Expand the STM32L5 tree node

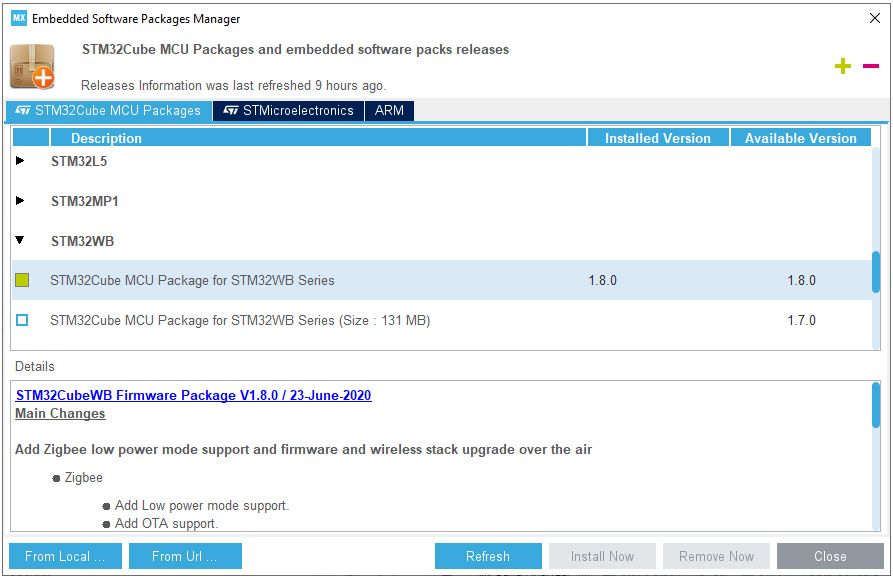tap(20, 161)
